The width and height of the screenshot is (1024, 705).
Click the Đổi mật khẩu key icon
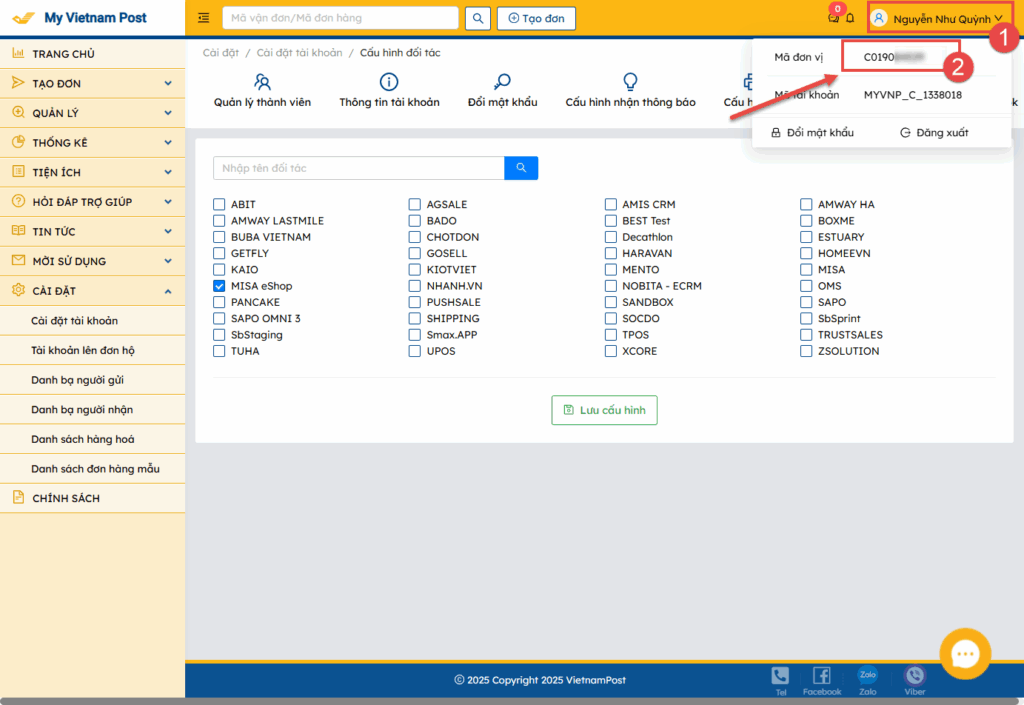click(x=502, y=82)
